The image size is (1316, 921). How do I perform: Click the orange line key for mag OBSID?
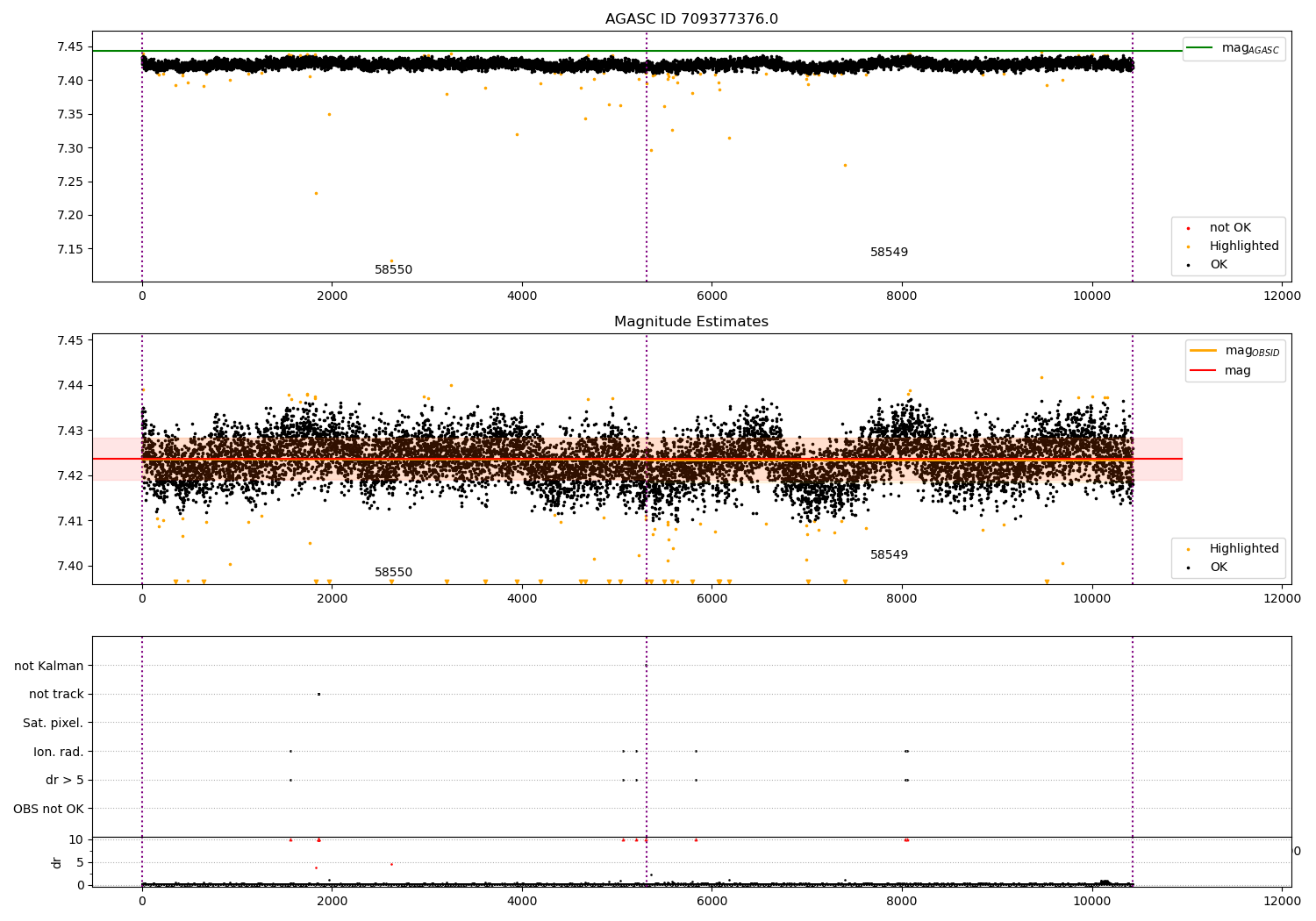pyautogui.click(x=1203, y=351)
